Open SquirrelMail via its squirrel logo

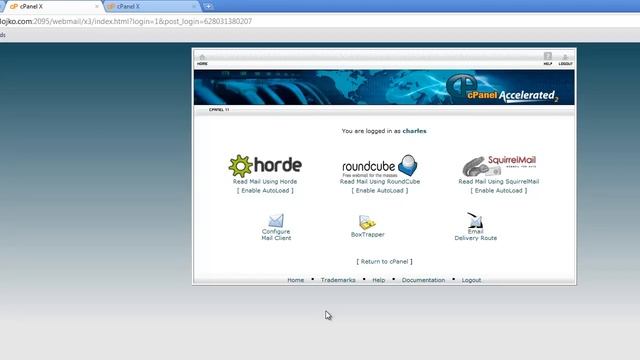click(499, 166)
